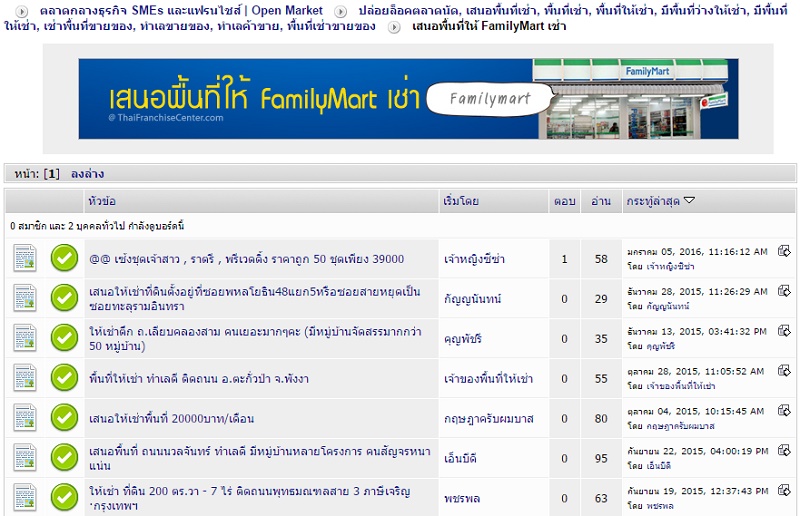This screenshot has width=800, height=516.
Task: Click green check icon in เลียบคลองสาม row
Action: coord(64,338)
